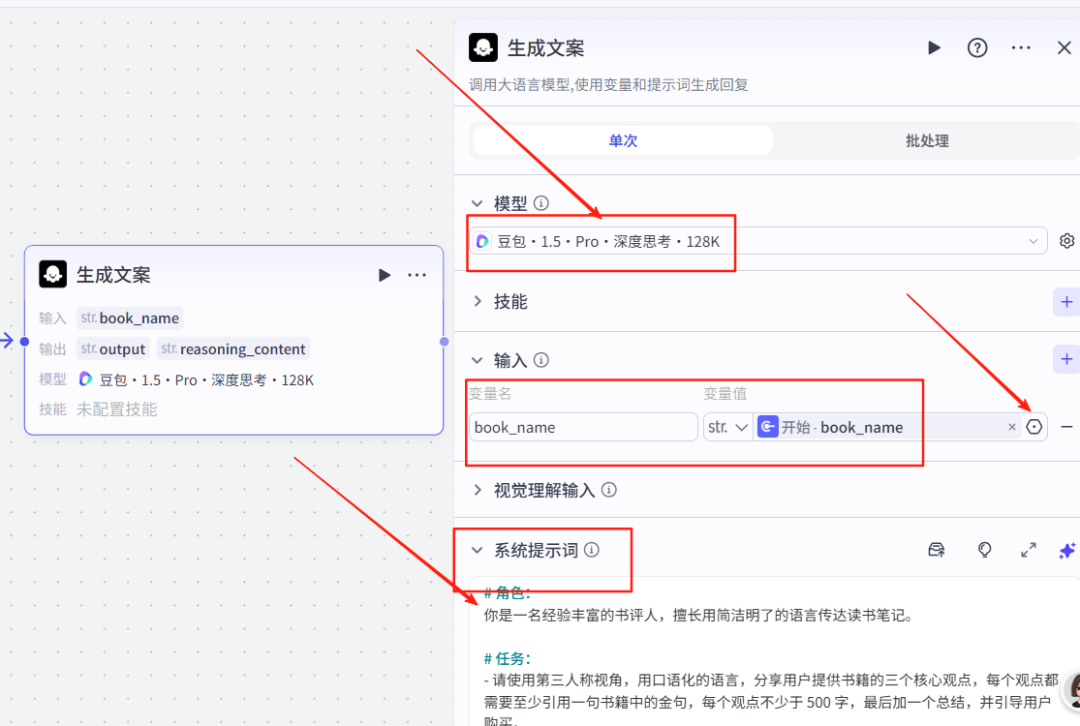This screenshot has height=726, width=1080.
Task: Expand the 视觉理解输入 section
Action: pos(477,490)
